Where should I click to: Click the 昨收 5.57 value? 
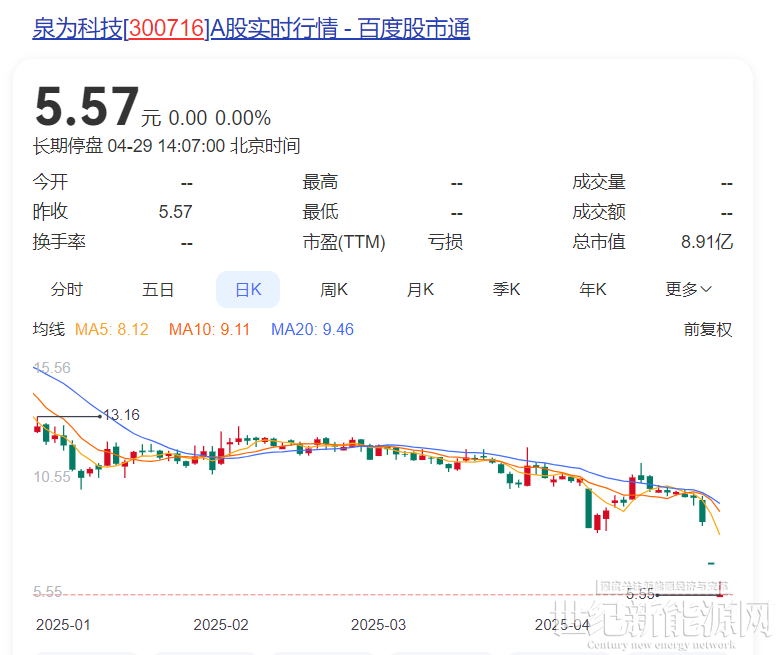(175, 212)
